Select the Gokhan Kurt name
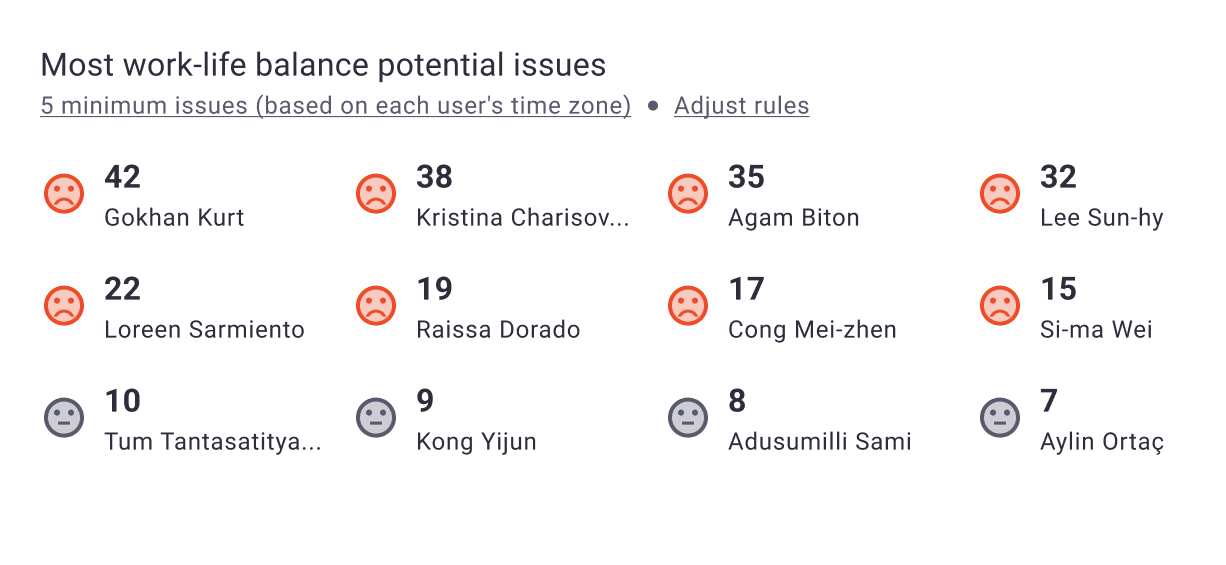Viewport: 1226px width, 565px height. click(174, 218)
